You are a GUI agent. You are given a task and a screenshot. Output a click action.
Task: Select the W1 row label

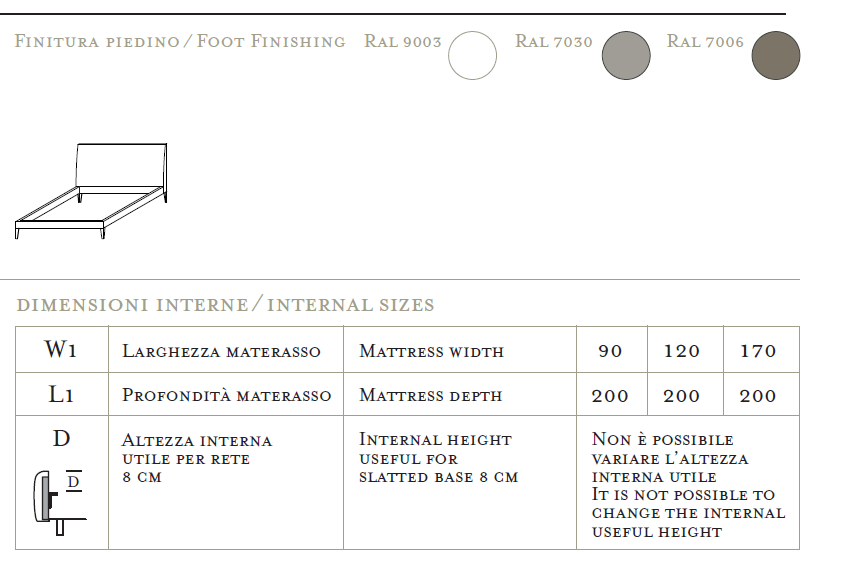coord(61,349)
